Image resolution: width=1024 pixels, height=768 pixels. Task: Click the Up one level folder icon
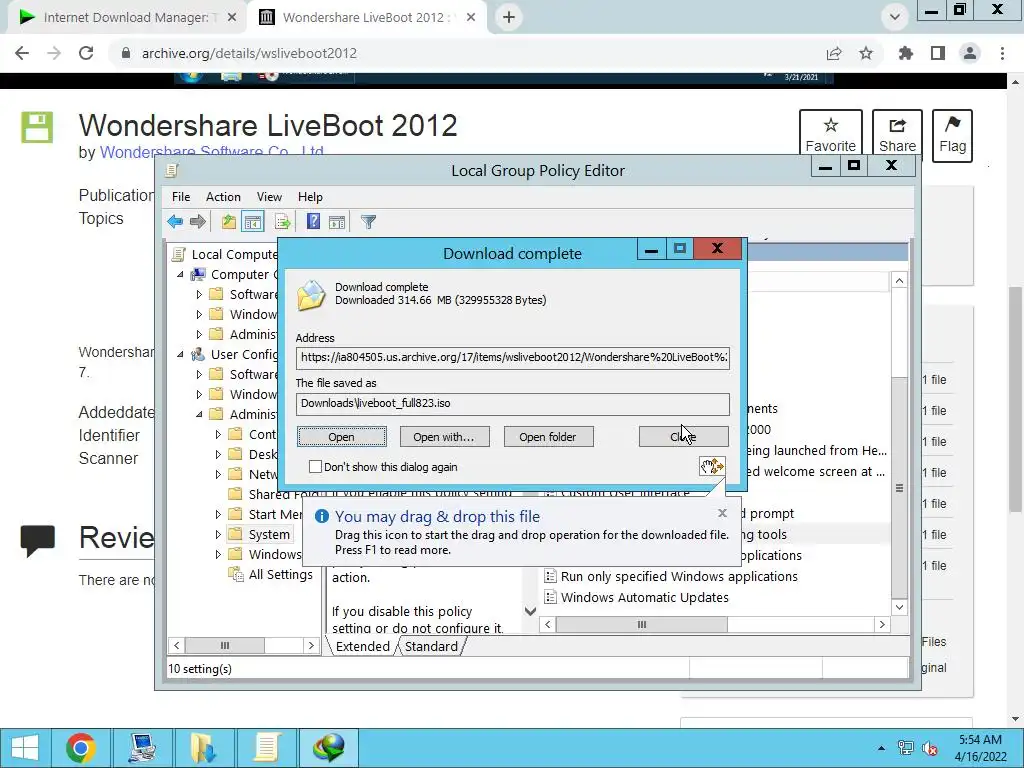228,222
